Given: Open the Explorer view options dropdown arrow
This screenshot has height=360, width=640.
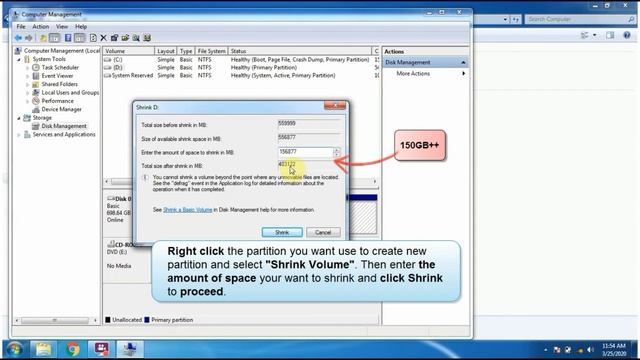Looking at the screenshot, I should coord(594,36).
